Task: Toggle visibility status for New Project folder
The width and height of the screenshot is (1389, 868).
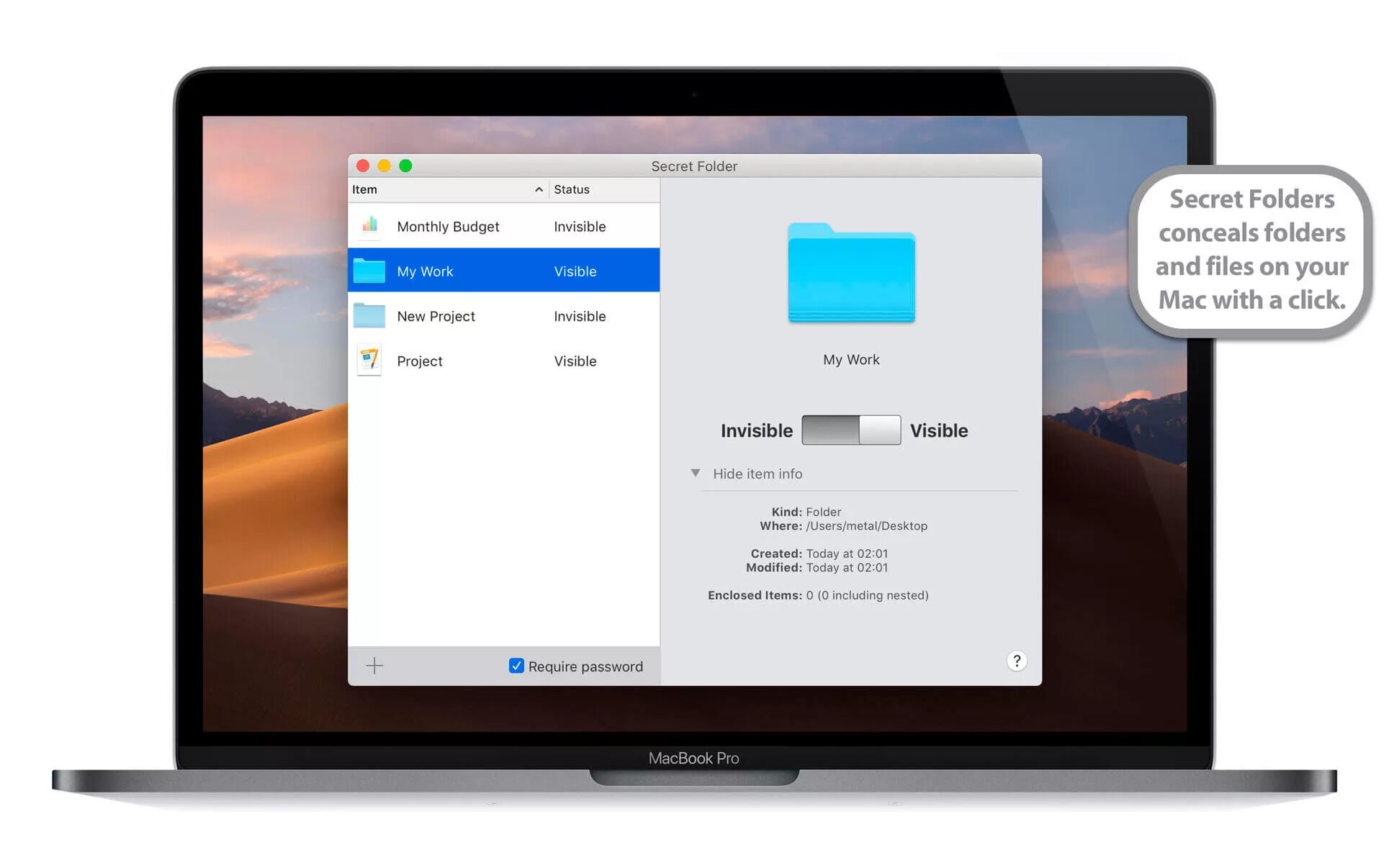Action: tap(580, 315)
